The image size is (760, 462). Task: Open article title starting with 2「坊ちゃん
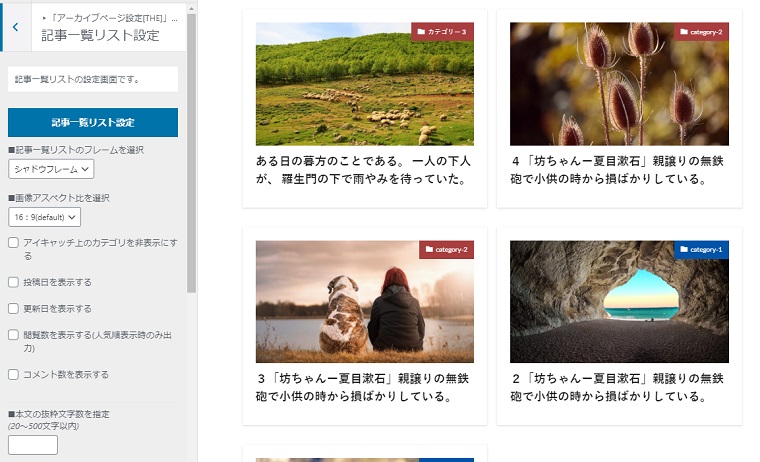pyautogui.click(x=617, y=387)
